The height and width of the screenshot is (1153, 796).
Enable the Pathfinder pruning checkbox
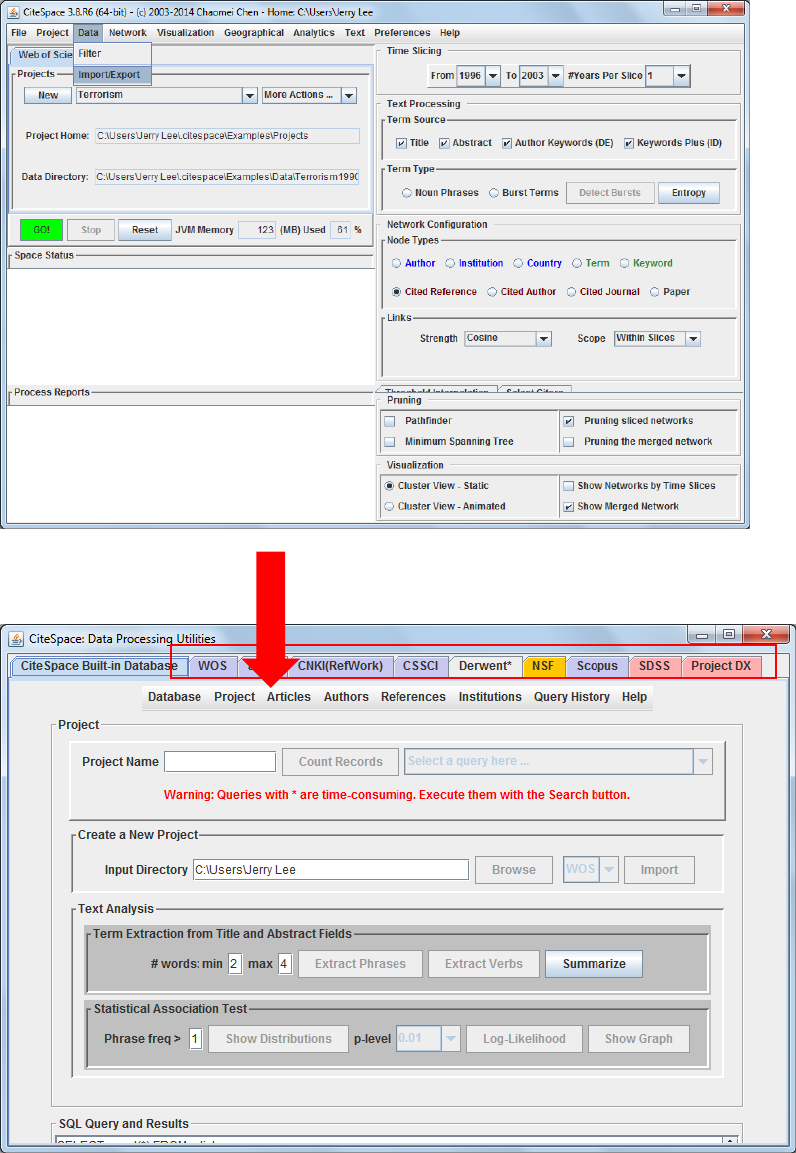click(x=390, y=421)
